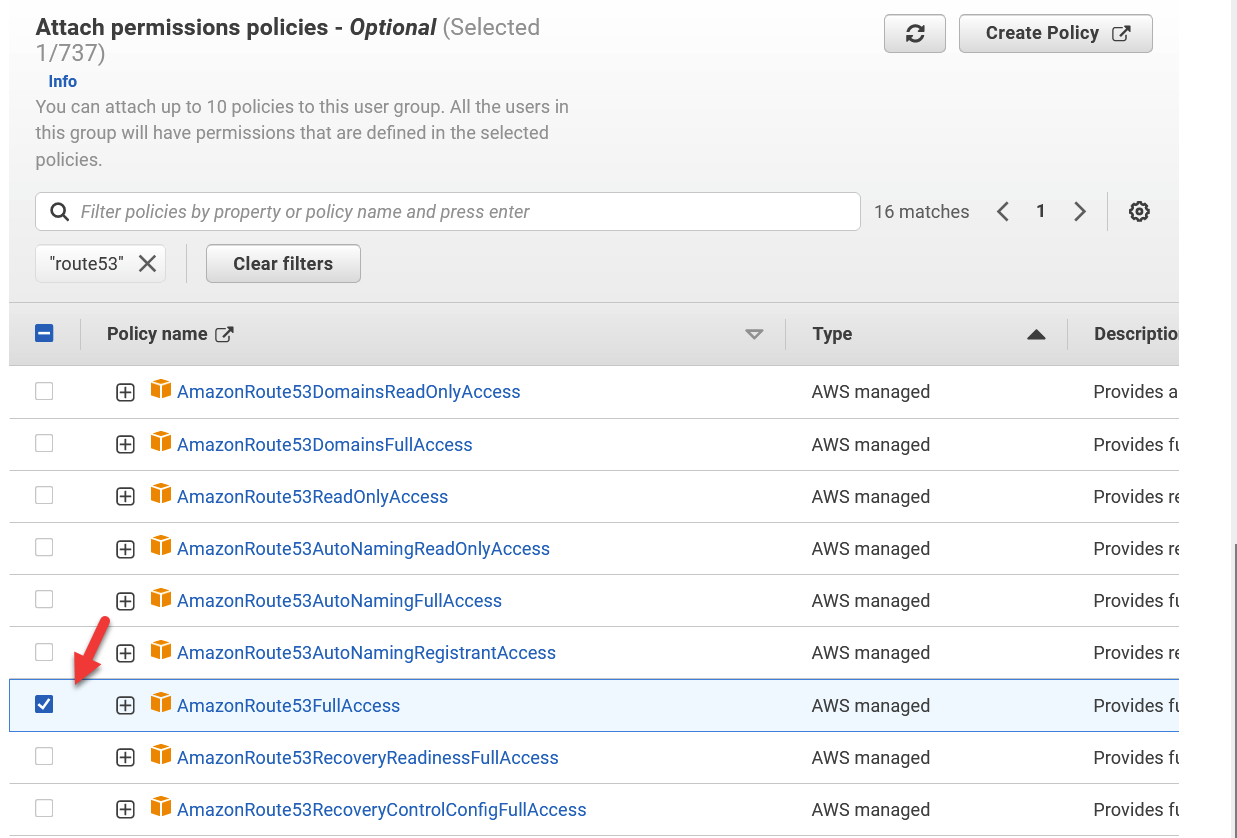Click the AmazonRoute53AutoNamingReadOnlyAccess policy box icon
The image size is (1237, 838).
pos(160,547)
